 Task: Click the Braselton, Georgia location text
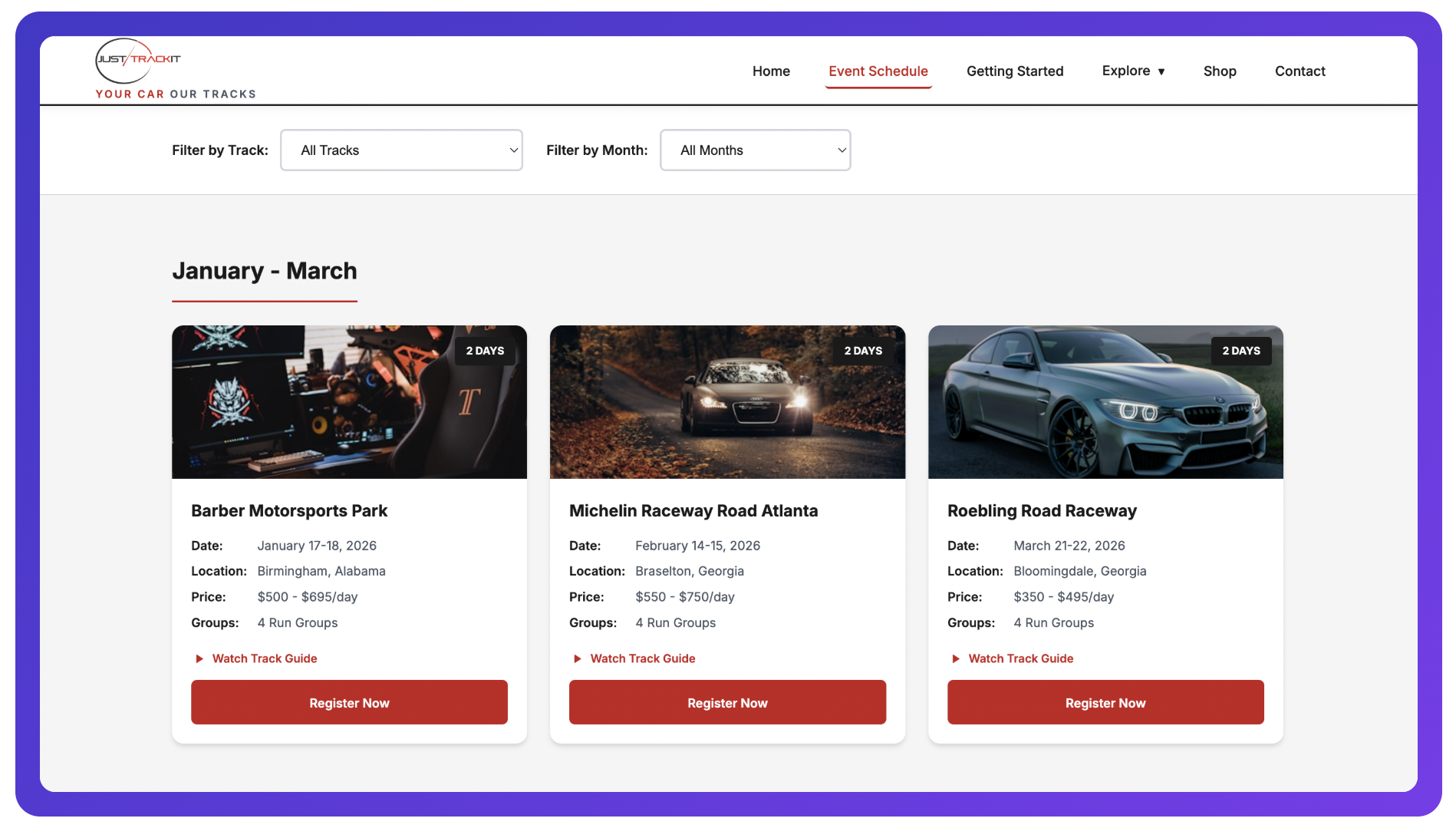(x=690, y=571)
